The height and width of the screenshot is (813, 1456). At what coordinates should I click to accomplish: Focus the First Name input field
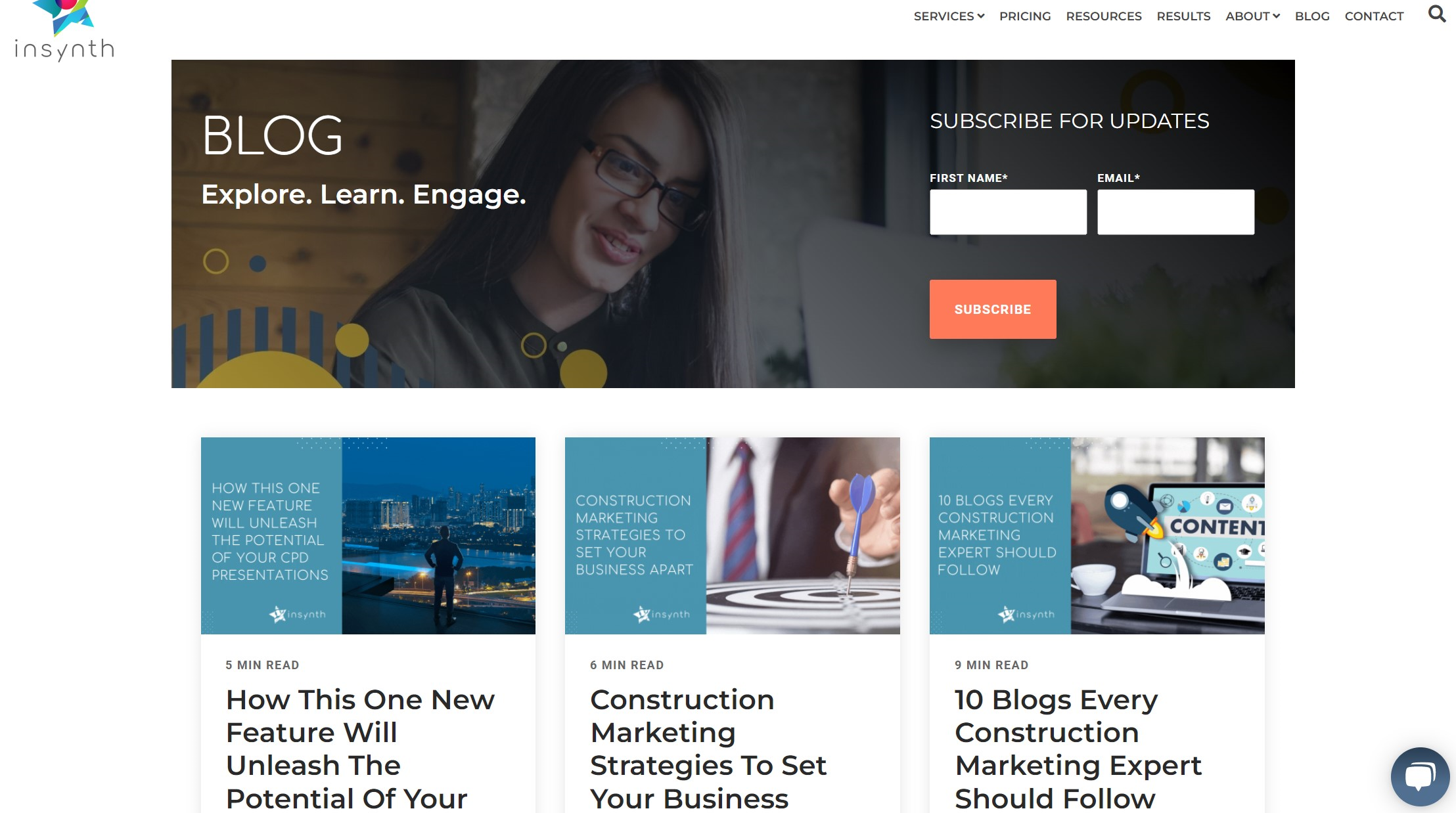tap(1008, 212)
